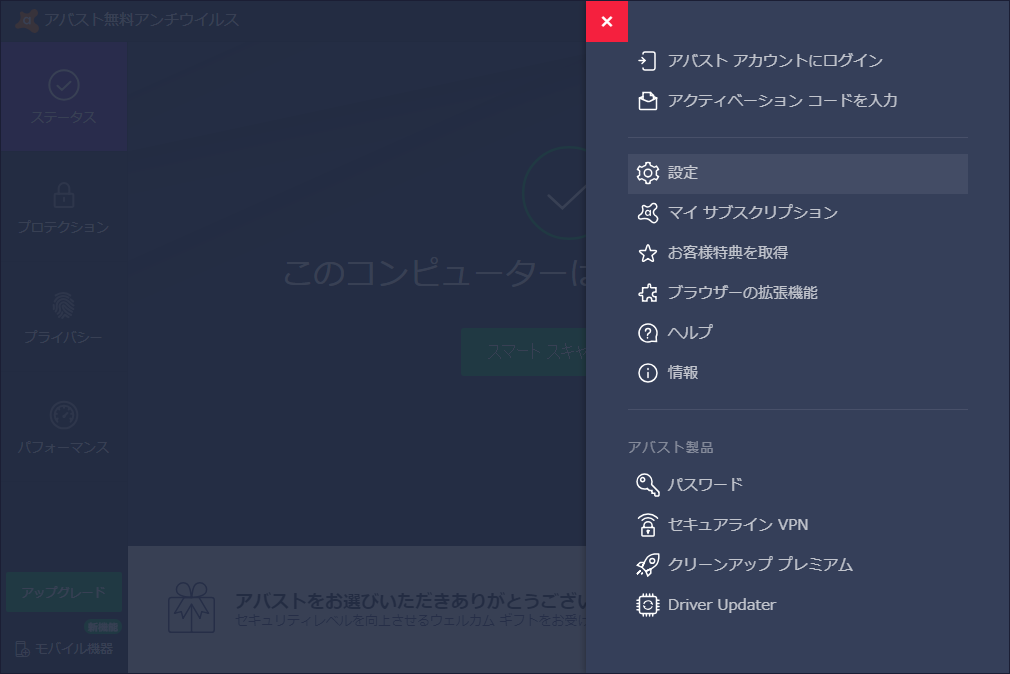Click the mobile device icon beside モバイル機器
Image resolution: width=1010 pixels, height=674 pixels.
(x=23, y=649)
